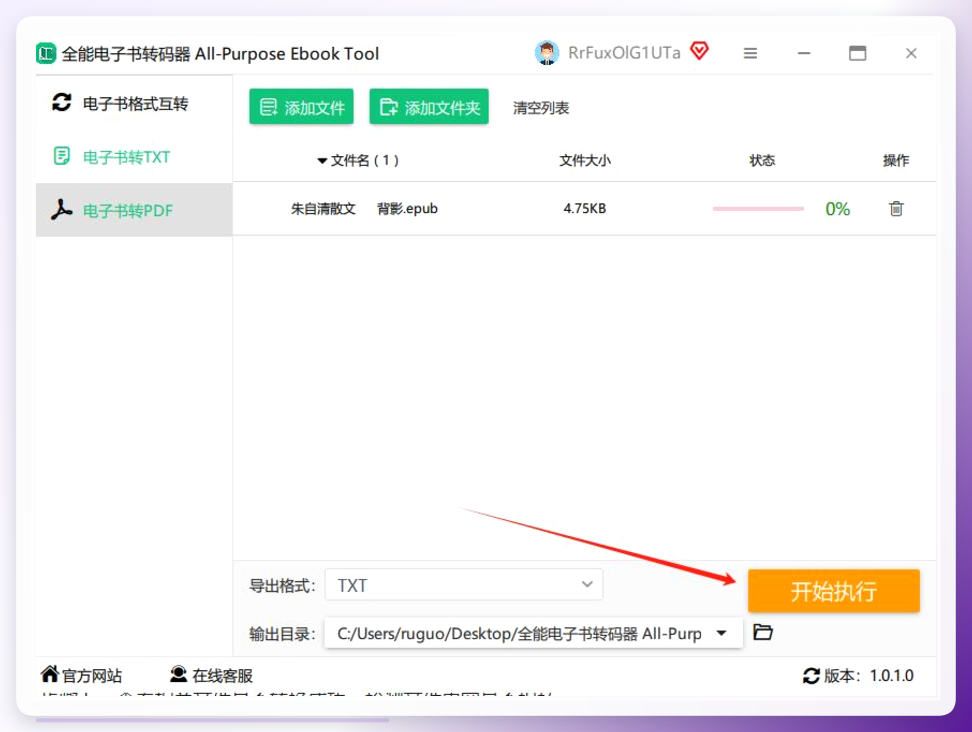Open the user avatar profile
Image resolution: width=972 pixels, height=732 pixels.
coord(546,53)
